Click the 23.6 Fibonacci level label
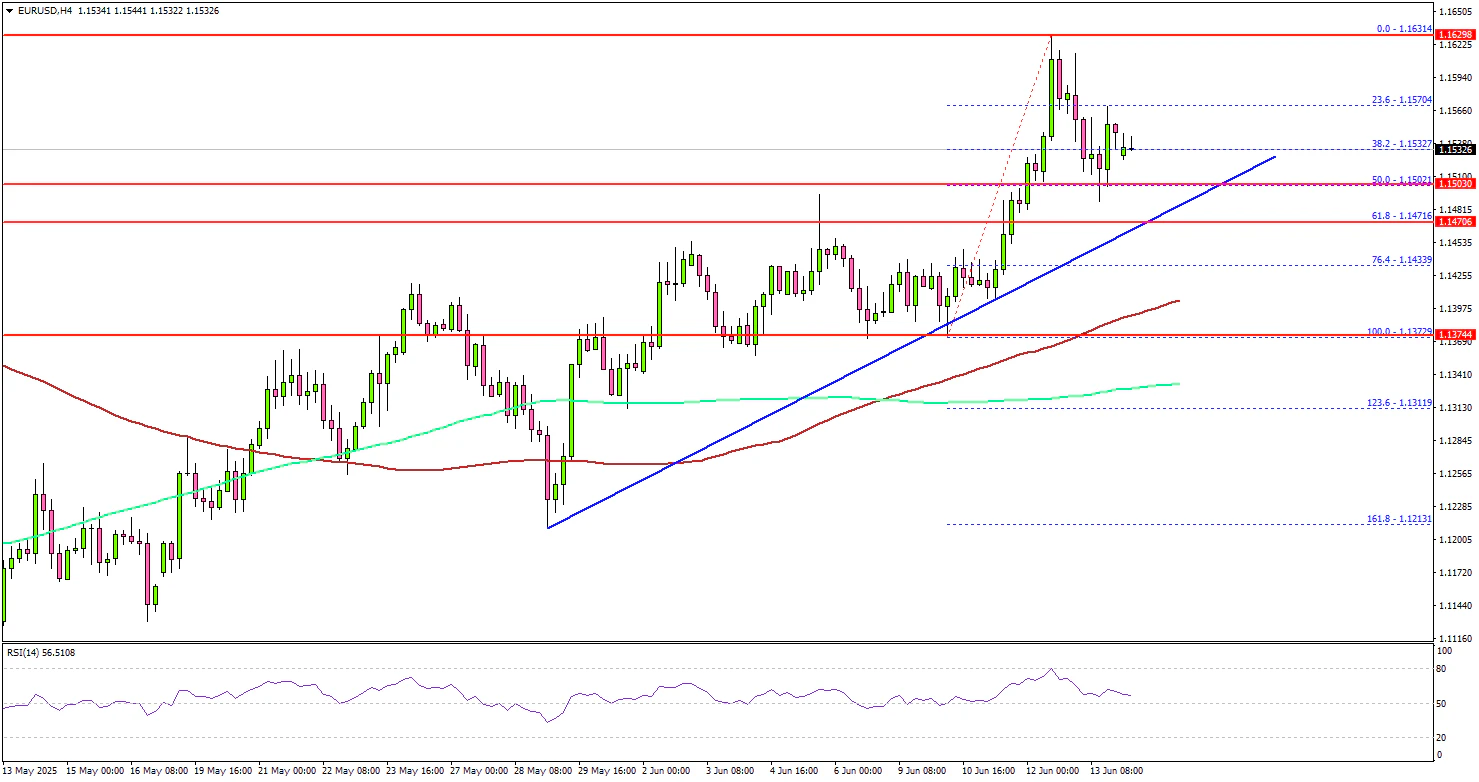Screen dimensions: 1479x782 click(x=1400, y=100)
